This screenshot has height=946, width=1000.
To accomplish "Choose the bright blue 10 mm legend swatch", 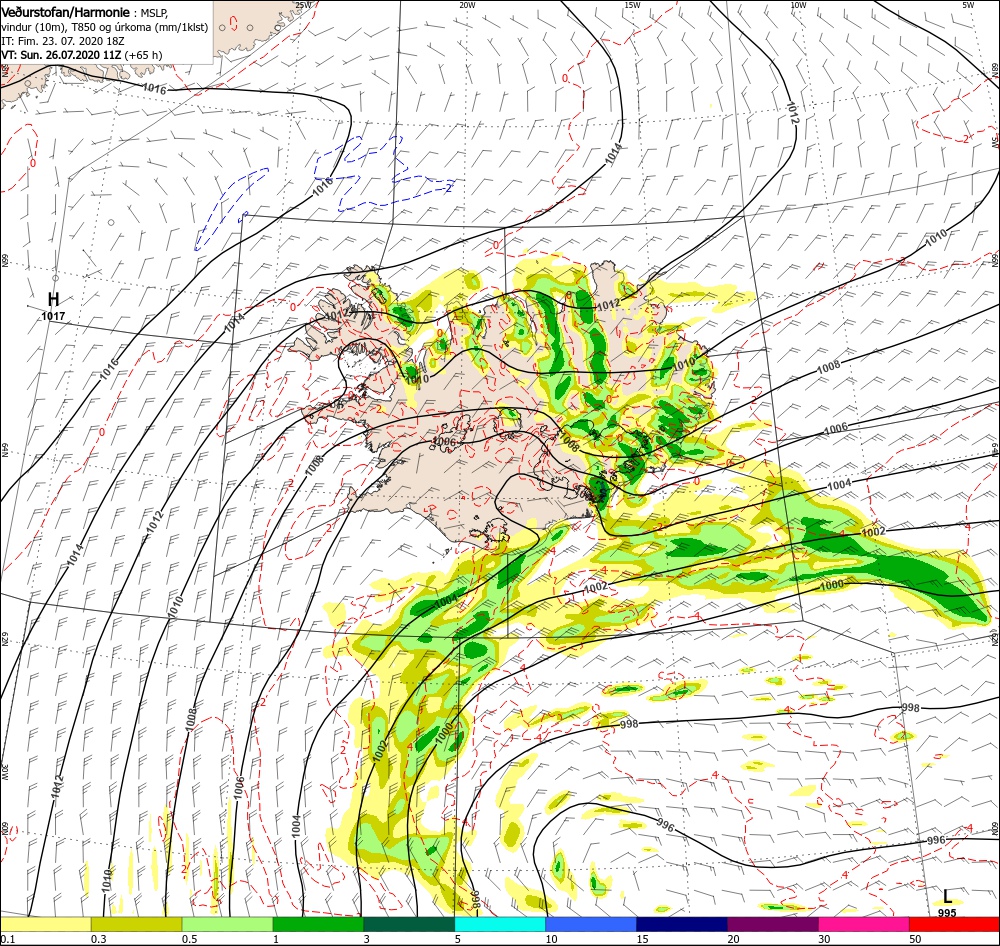I will point(591,924).
